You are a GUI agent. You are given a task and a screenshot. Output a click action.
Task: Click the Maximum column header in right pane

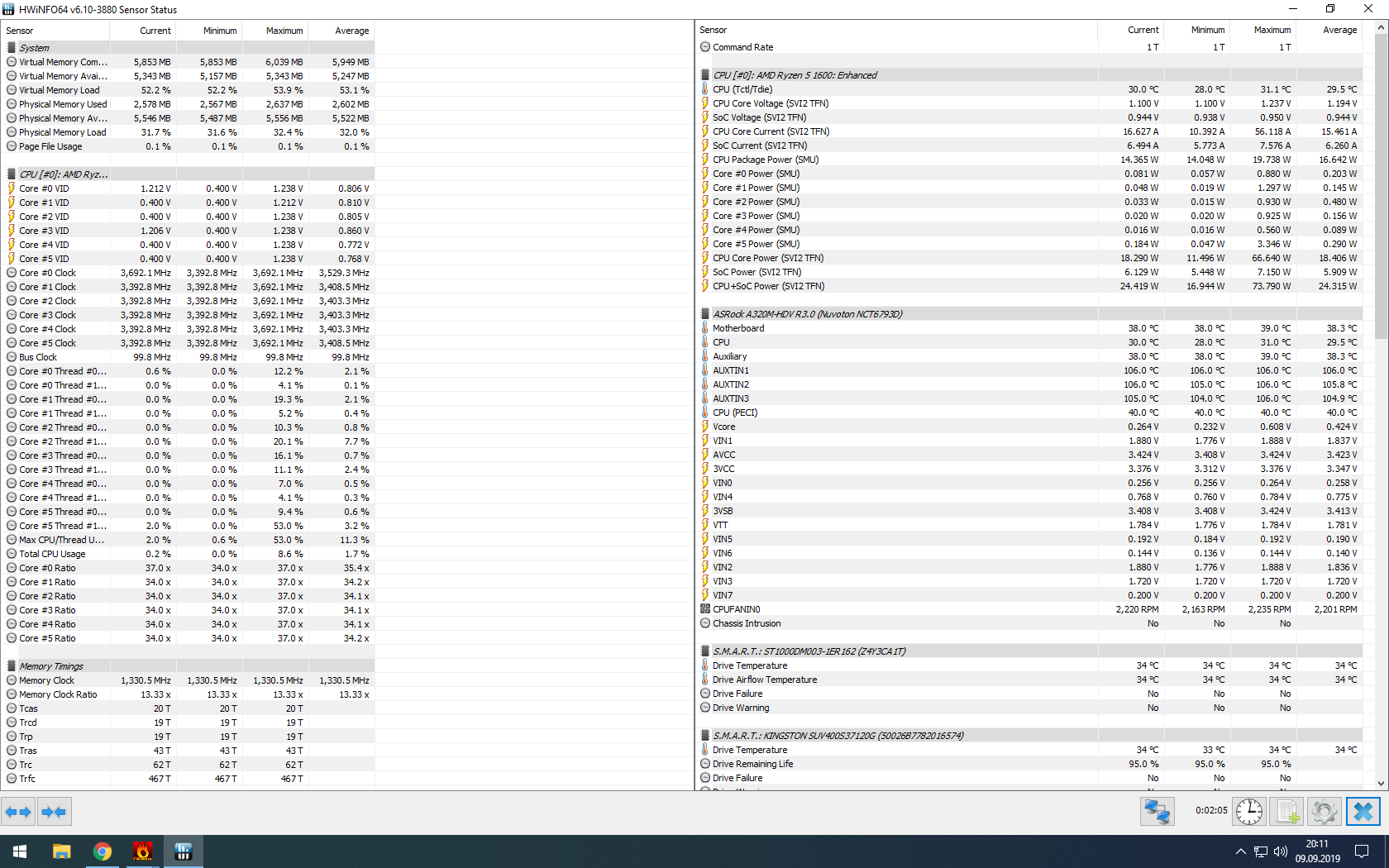click(x=1263, y=30)
